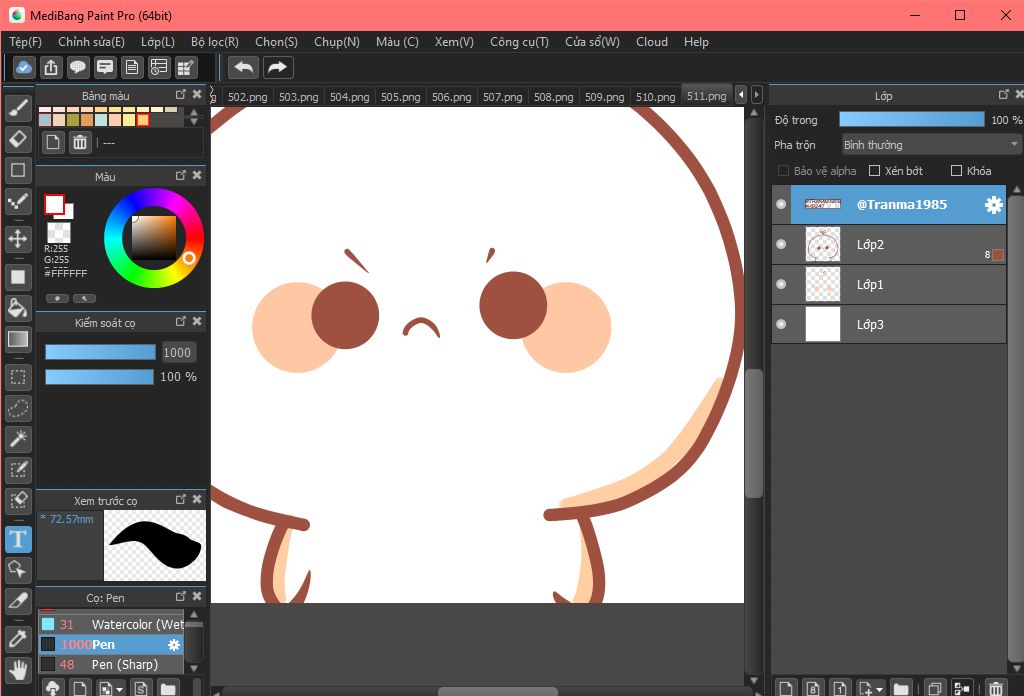Select the Brush tool in left toolbar
This screenshot has height=696, width=1024.
18,108
